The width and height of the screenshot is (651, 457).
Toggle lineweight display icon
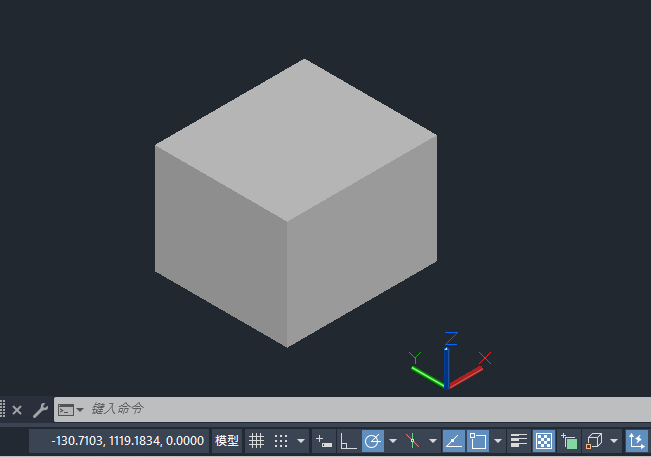(519, 441)
